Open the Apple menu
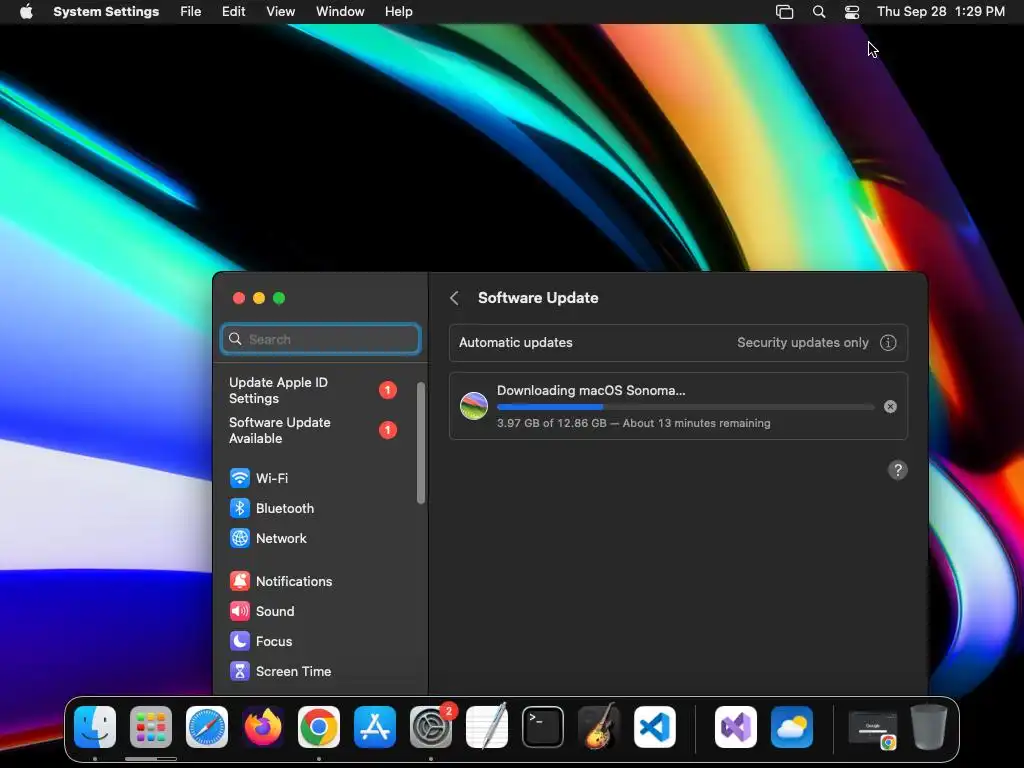This screenshot has height=768, width=1024. pos(26,12)
